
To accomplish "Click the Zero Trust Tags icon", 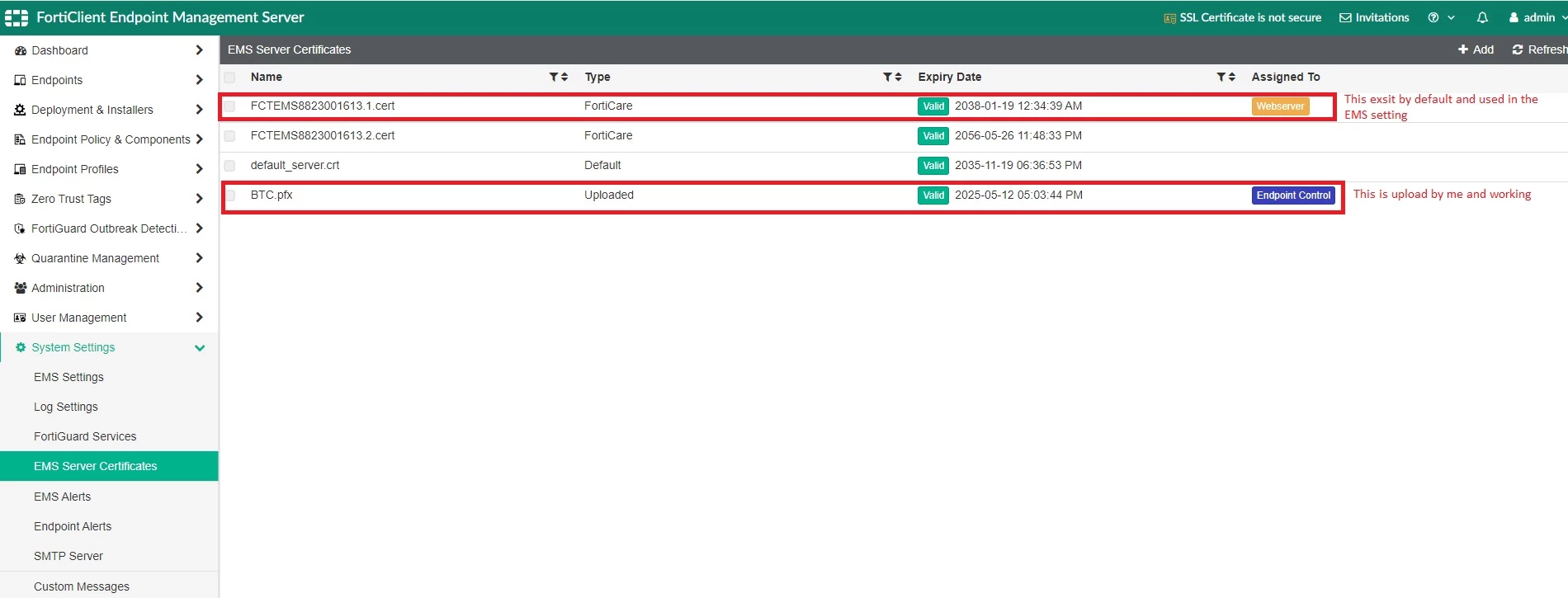I will tap(21, 199).
